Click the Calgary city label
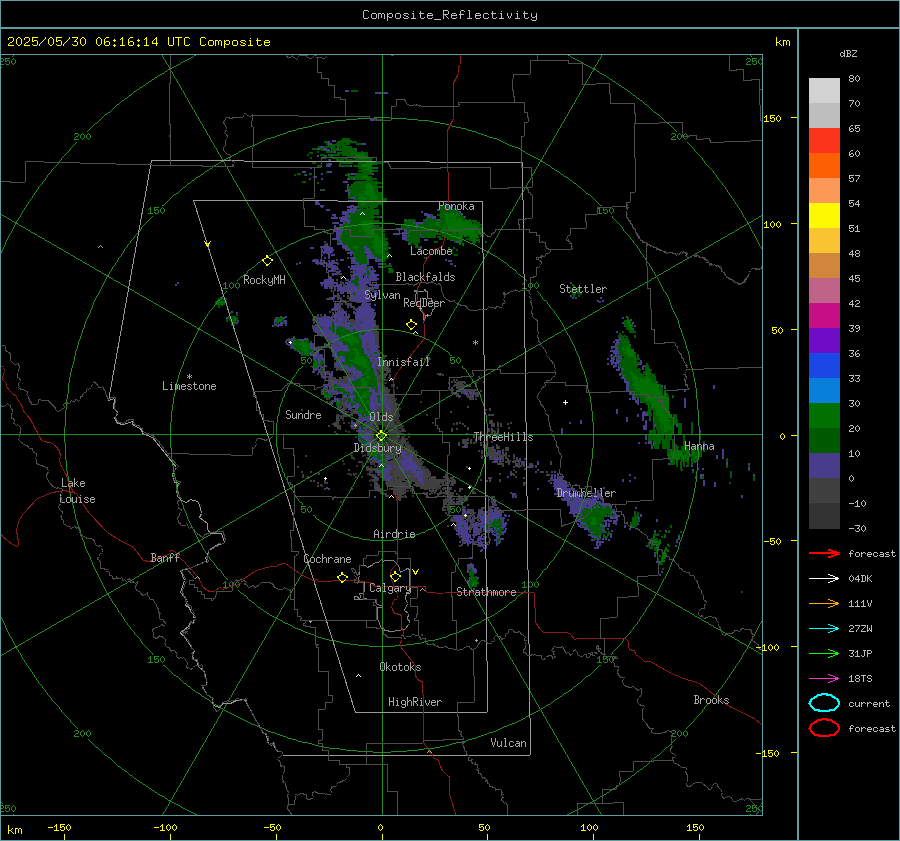The image size is (900, 841). pos(390,588)
